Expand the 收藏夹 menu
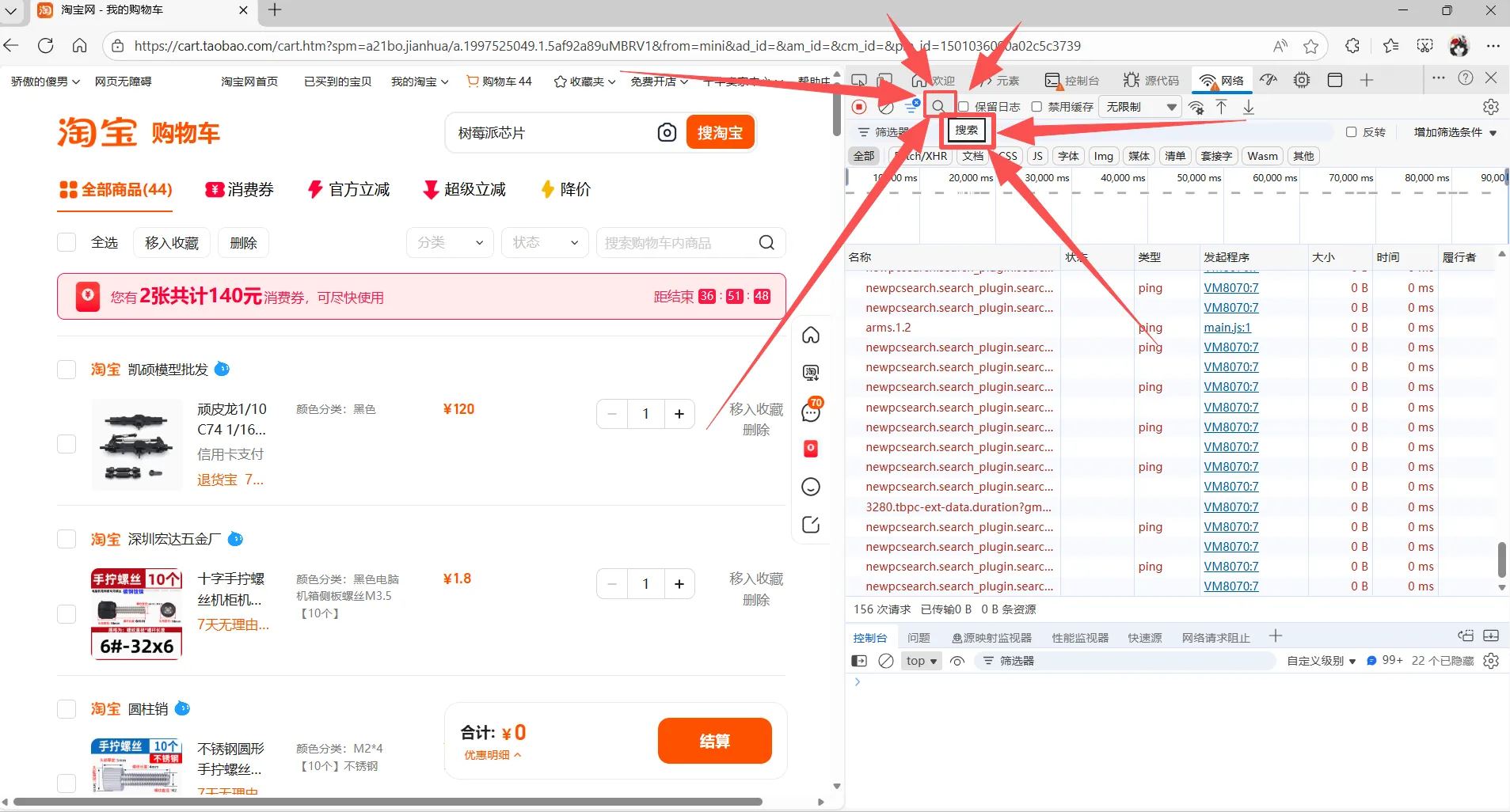This screenshot has height=812, width=1510. click(585, 82)
